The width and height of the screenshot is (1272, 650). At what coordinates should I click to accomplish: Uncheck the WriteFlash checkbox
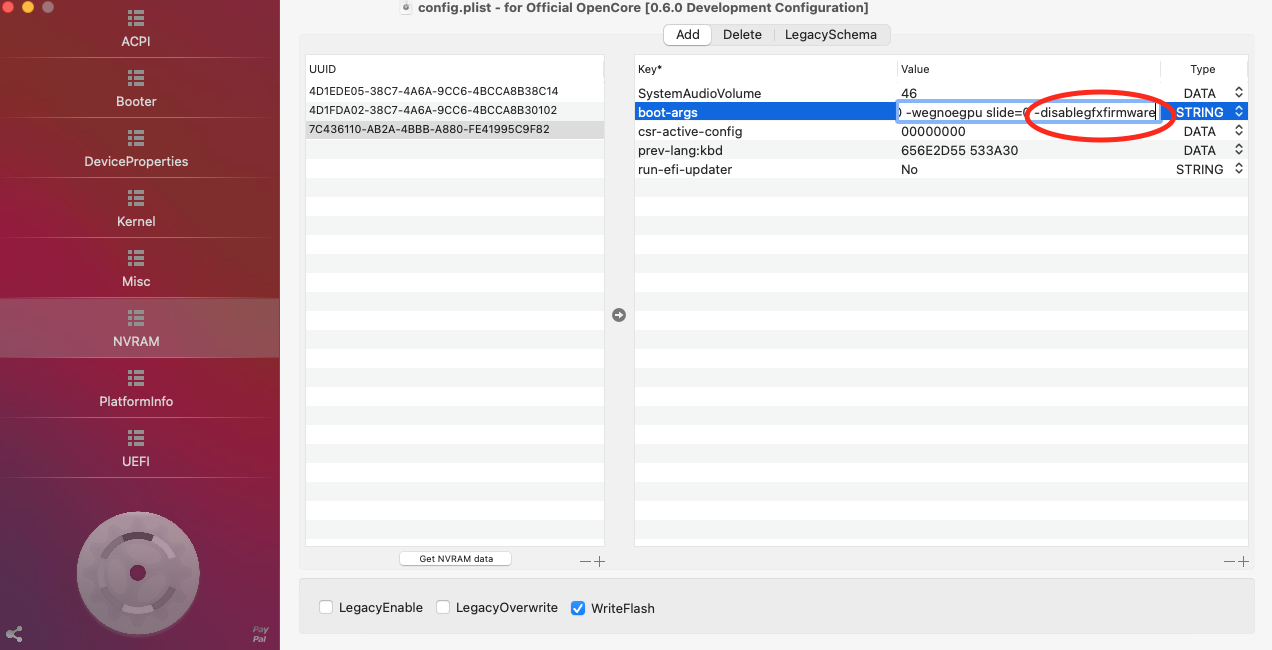pos(578,608)
